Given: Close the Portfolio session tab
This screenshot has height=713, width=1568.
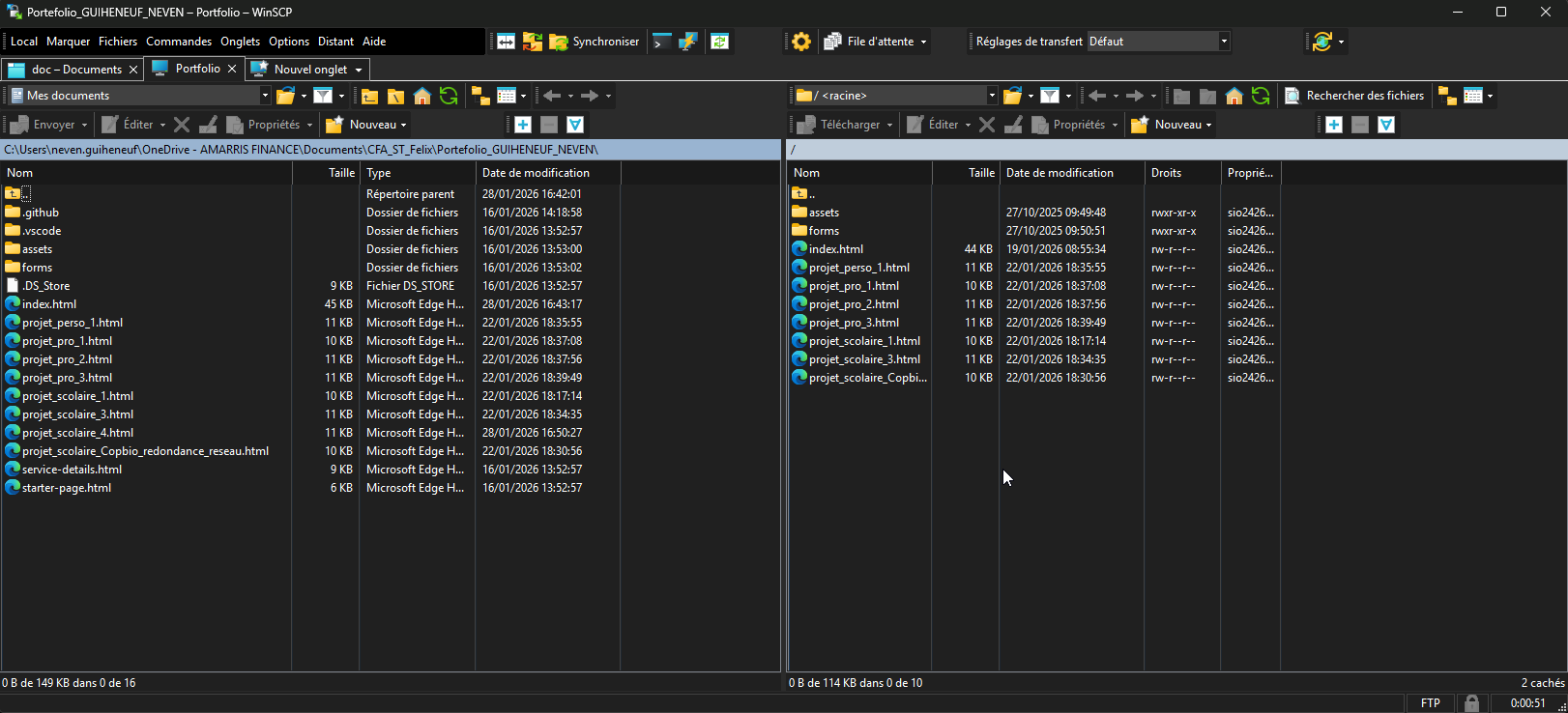Looking at the screenshot, I should (232, 69).
